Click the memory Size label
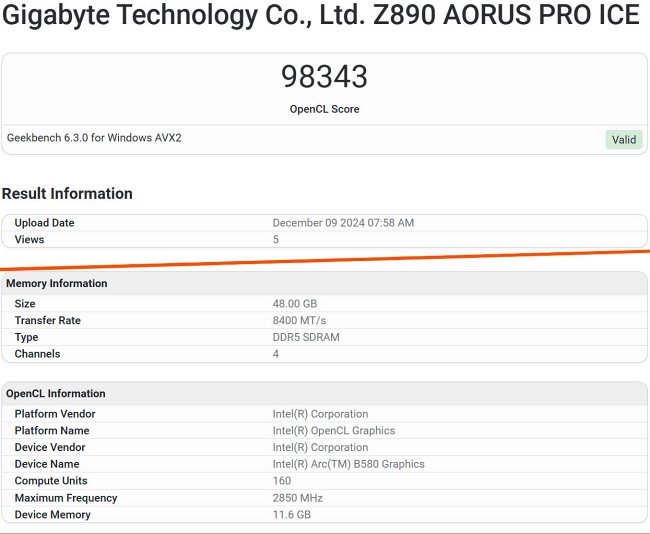The image size is (650, 534). coord(25,303)
